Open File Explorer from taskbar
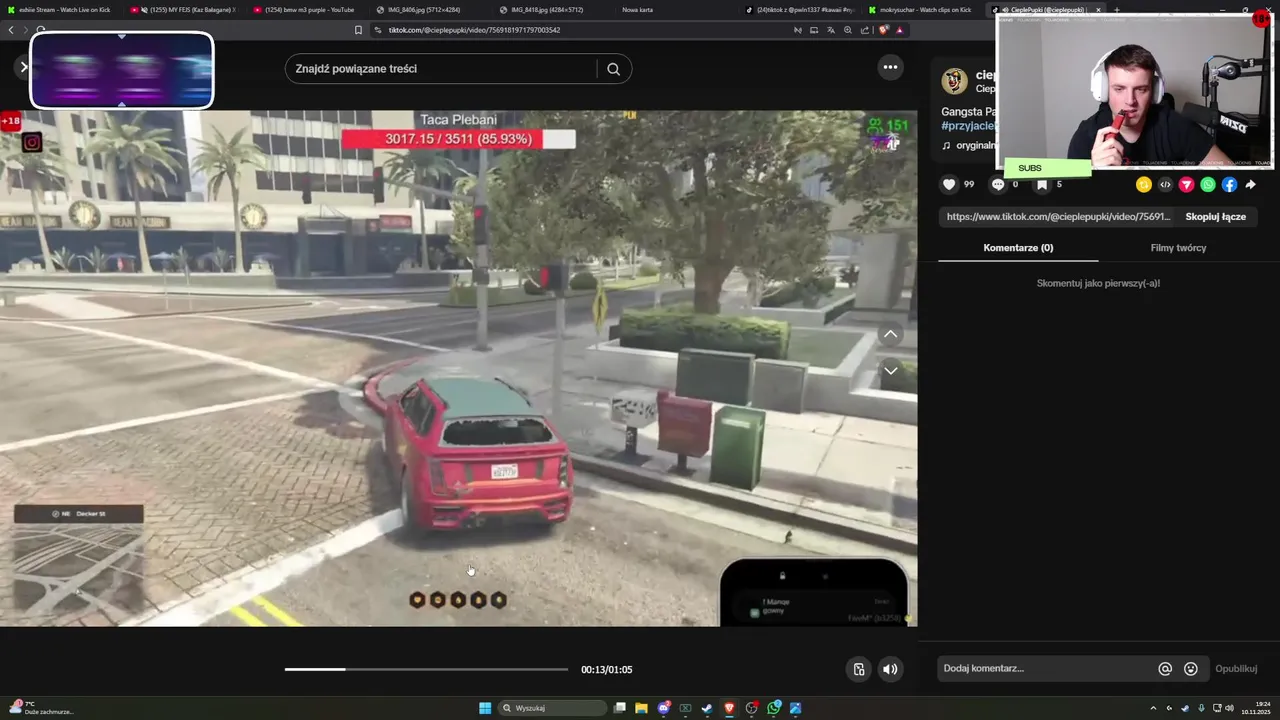 (x=641, y=708)
